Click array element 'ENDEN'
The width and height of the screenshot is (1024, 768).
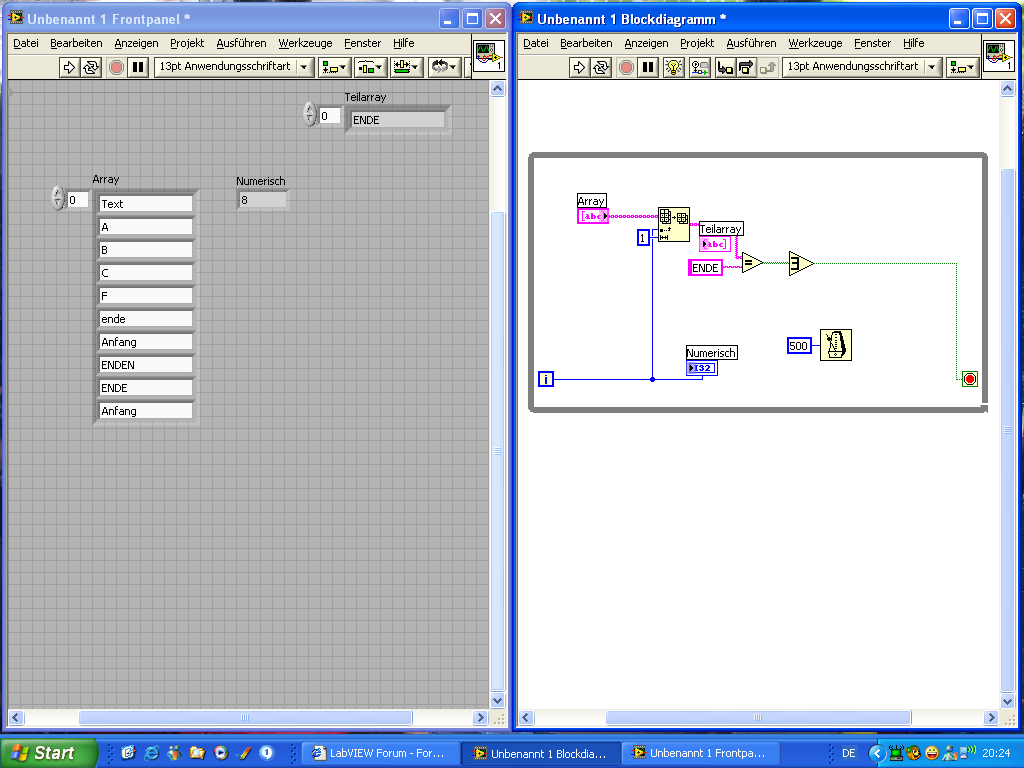point(146,365)
